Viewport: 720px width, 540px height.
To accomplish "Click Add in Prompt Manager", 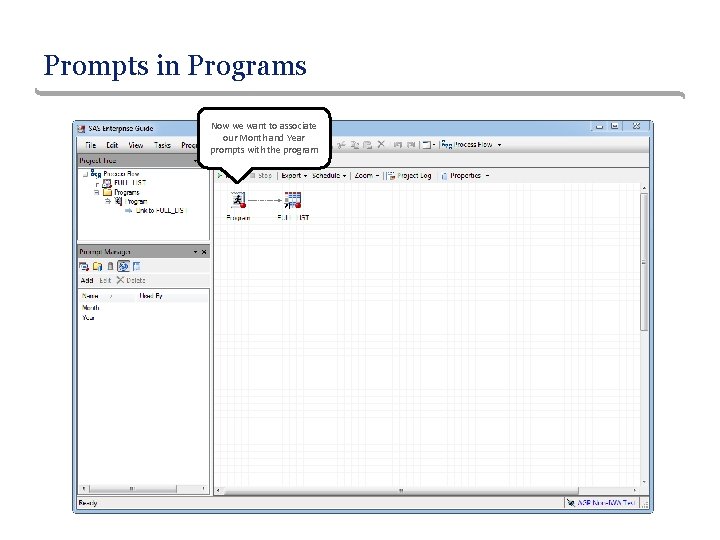I will [87, 280].
